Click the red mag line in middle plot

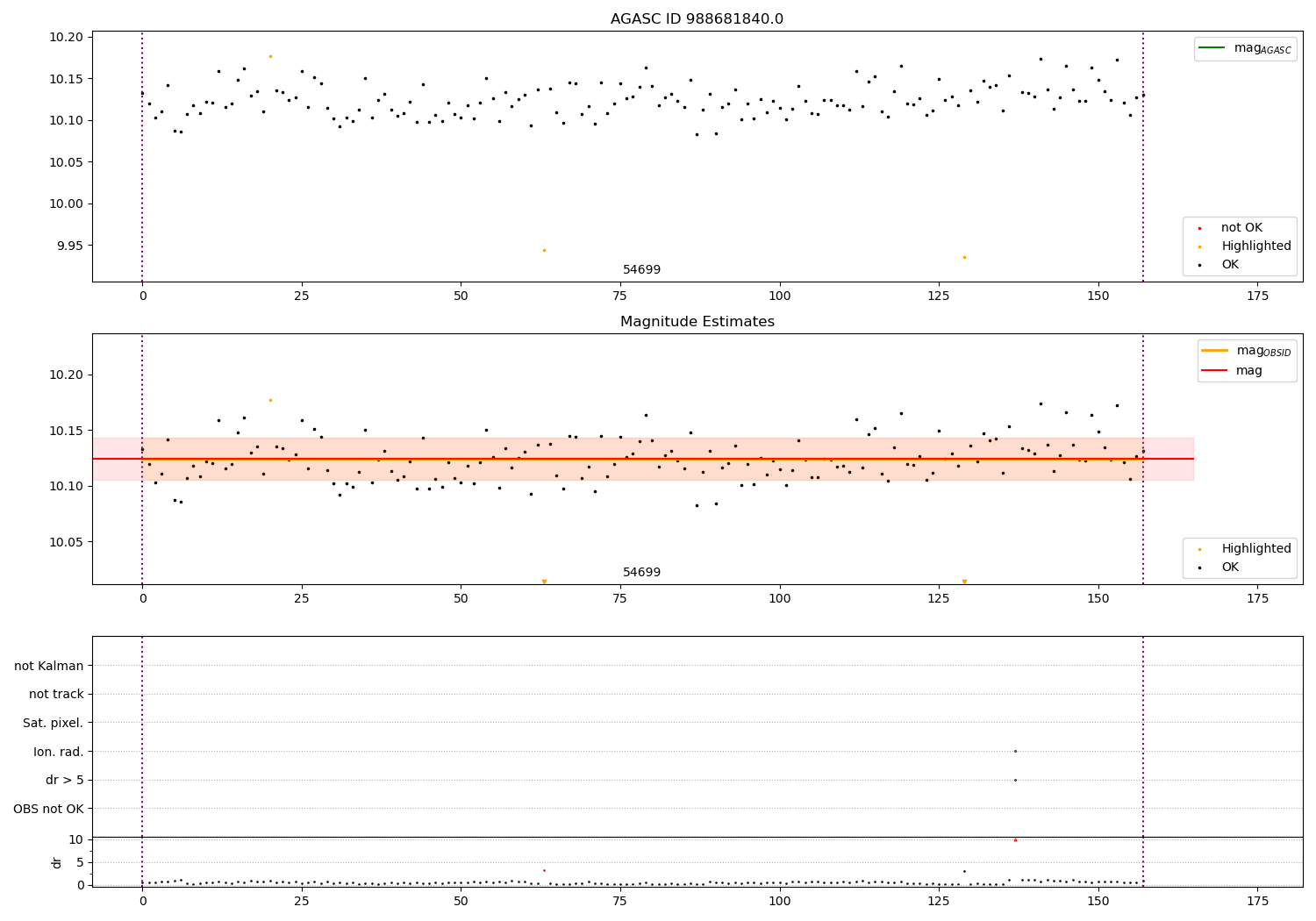[643, 459]
